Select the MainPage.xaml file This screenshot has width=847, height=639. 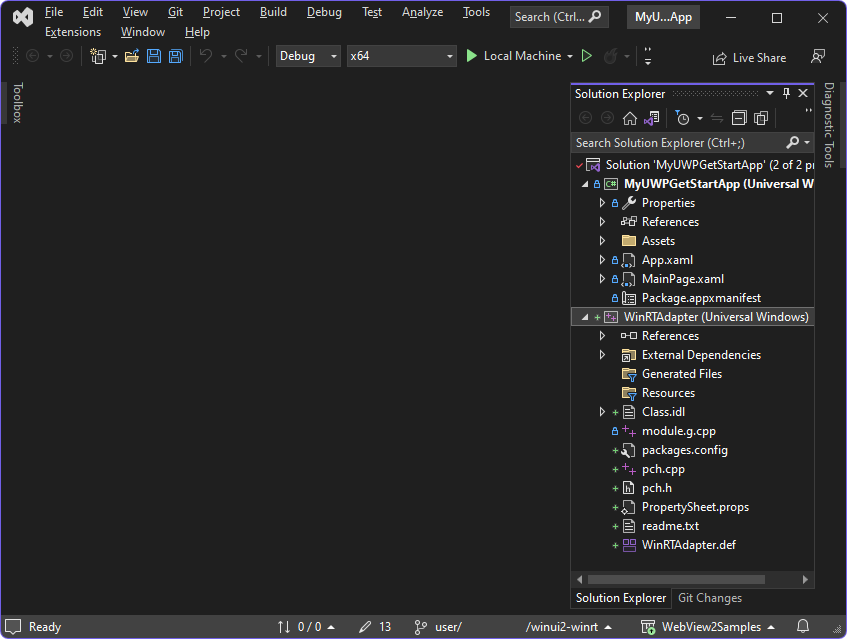click(682, 279)
